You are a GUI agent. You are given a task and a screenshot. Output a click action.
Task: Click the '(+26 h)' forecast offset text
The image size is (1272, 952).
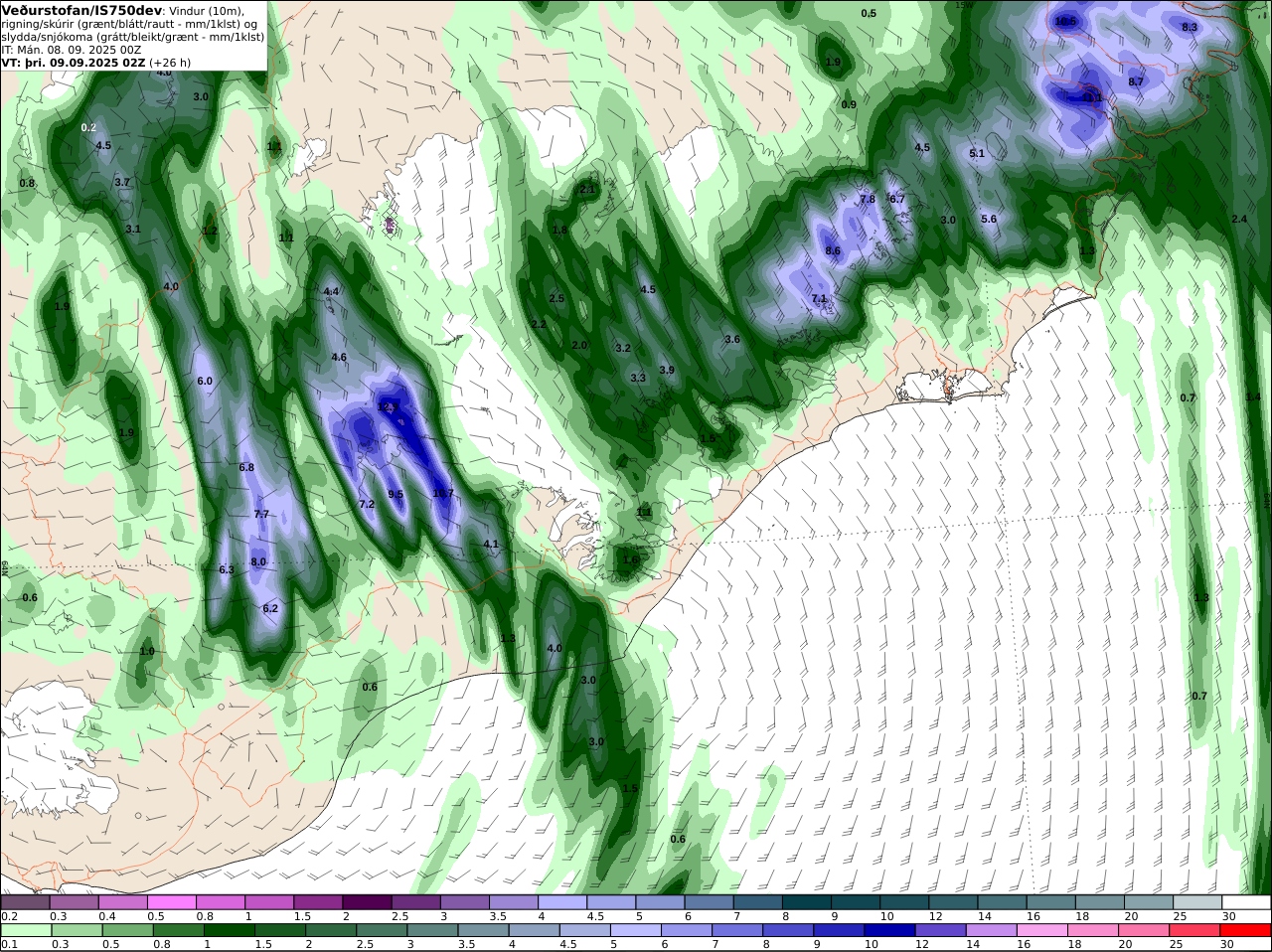click(x=170, y=62)
